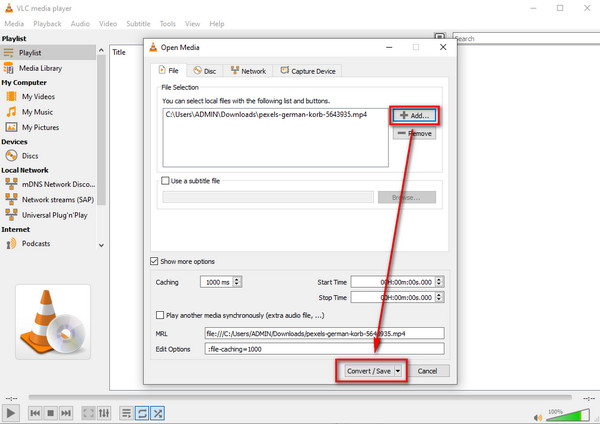The width and height of the screenshot is (600, 424).
Task: Select Network streams (SAP) item
Action: 48,199
